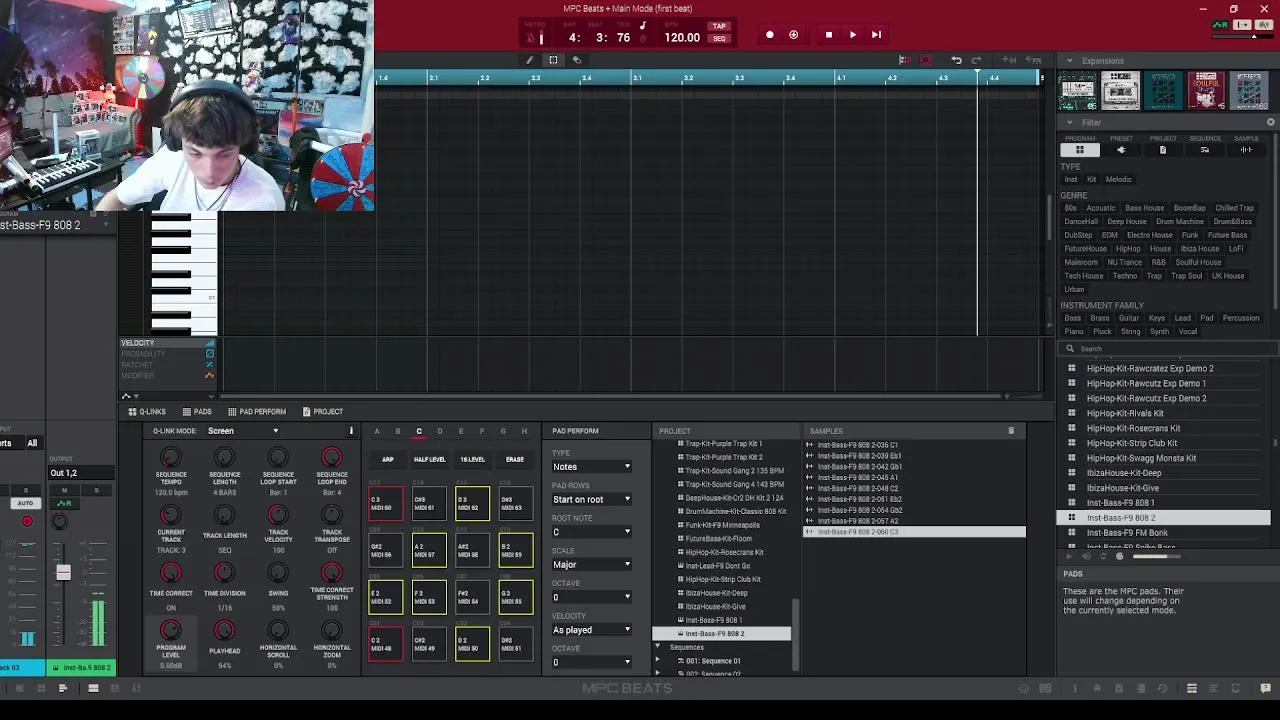Trigger the A2 MIDI 57 pad
Screen dimensions: 1280x720
[429, 551]
